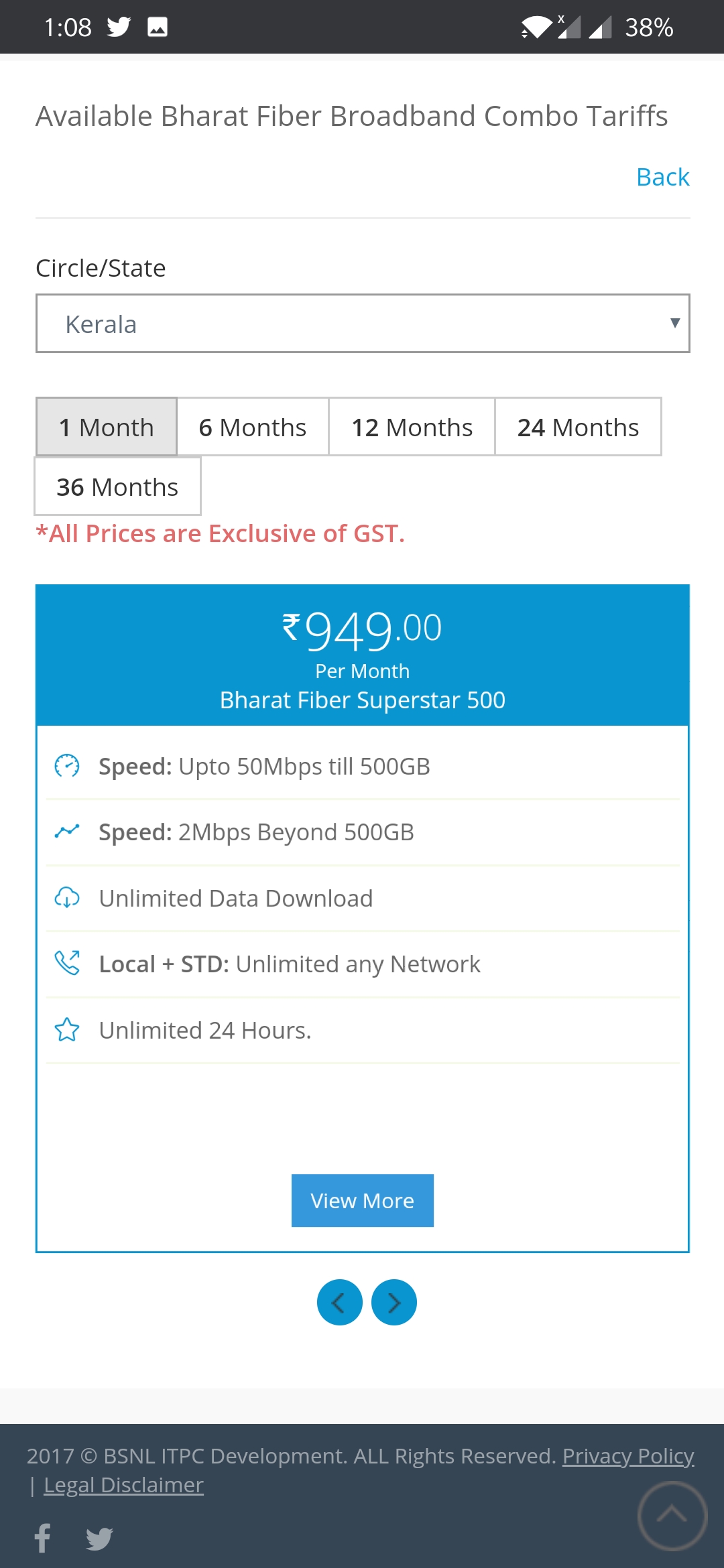Tap the speedometer icon beside 50Mbps speed

(67, 766)
